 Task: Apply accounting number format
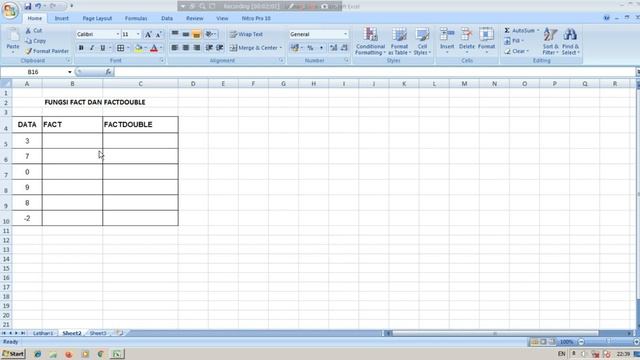(294, 48)
